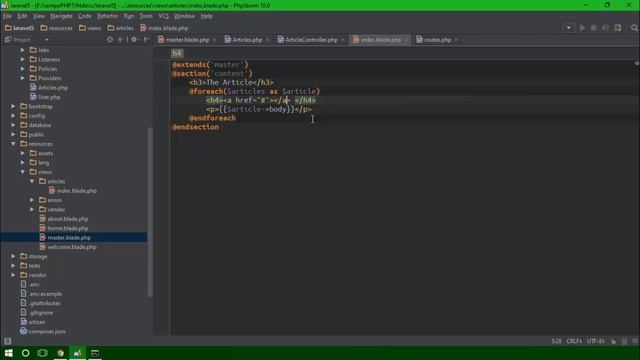This screenshot has height=360, width=640.
Task: Open the VCS menu
Action: (x=163, y=16)
